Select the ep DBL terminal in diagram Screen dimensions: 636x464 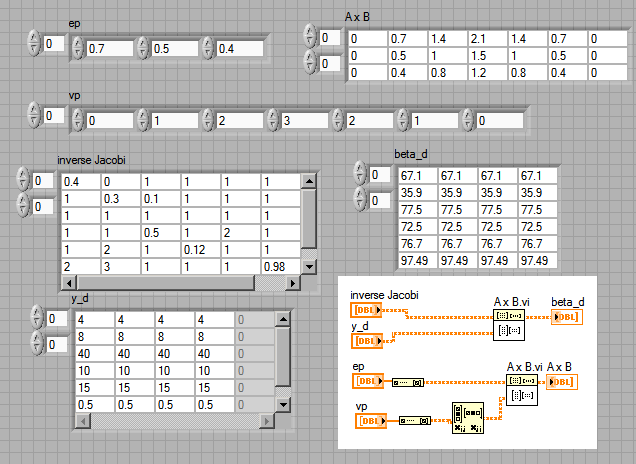[368, 381]
